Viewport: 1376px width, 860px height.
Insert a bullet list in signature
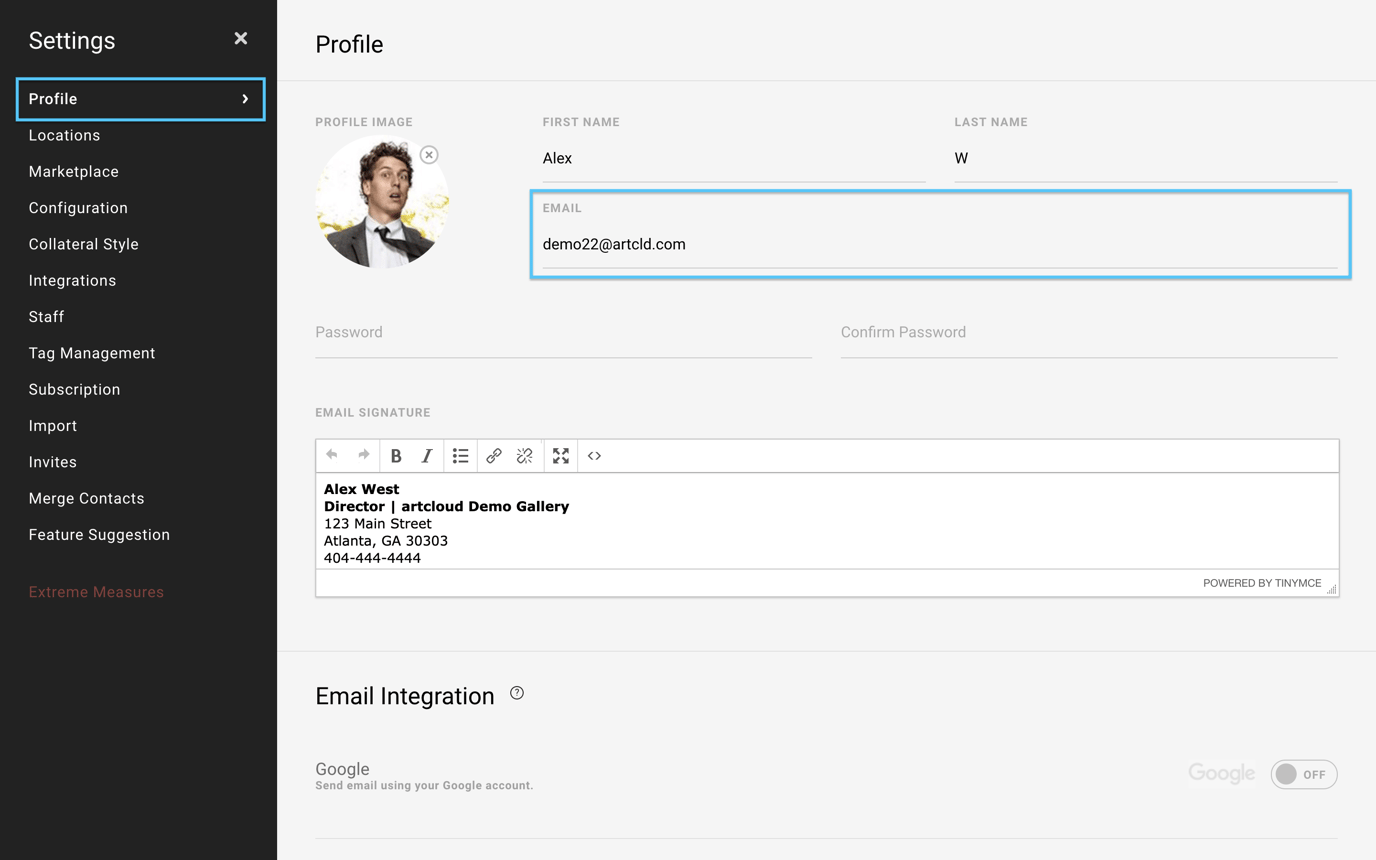tap(460, 456)
